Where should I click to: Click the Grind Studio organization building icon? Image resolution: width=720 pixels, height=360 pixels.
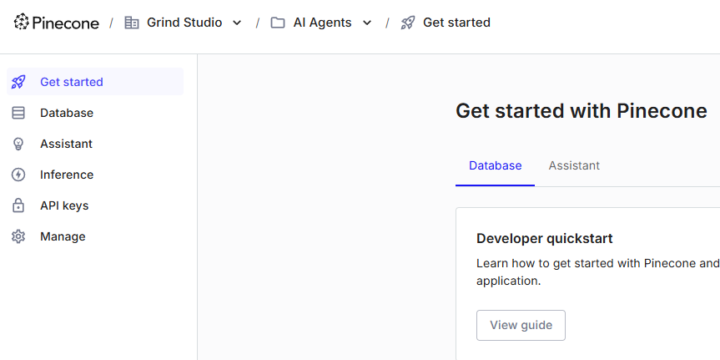pos(132,22)
